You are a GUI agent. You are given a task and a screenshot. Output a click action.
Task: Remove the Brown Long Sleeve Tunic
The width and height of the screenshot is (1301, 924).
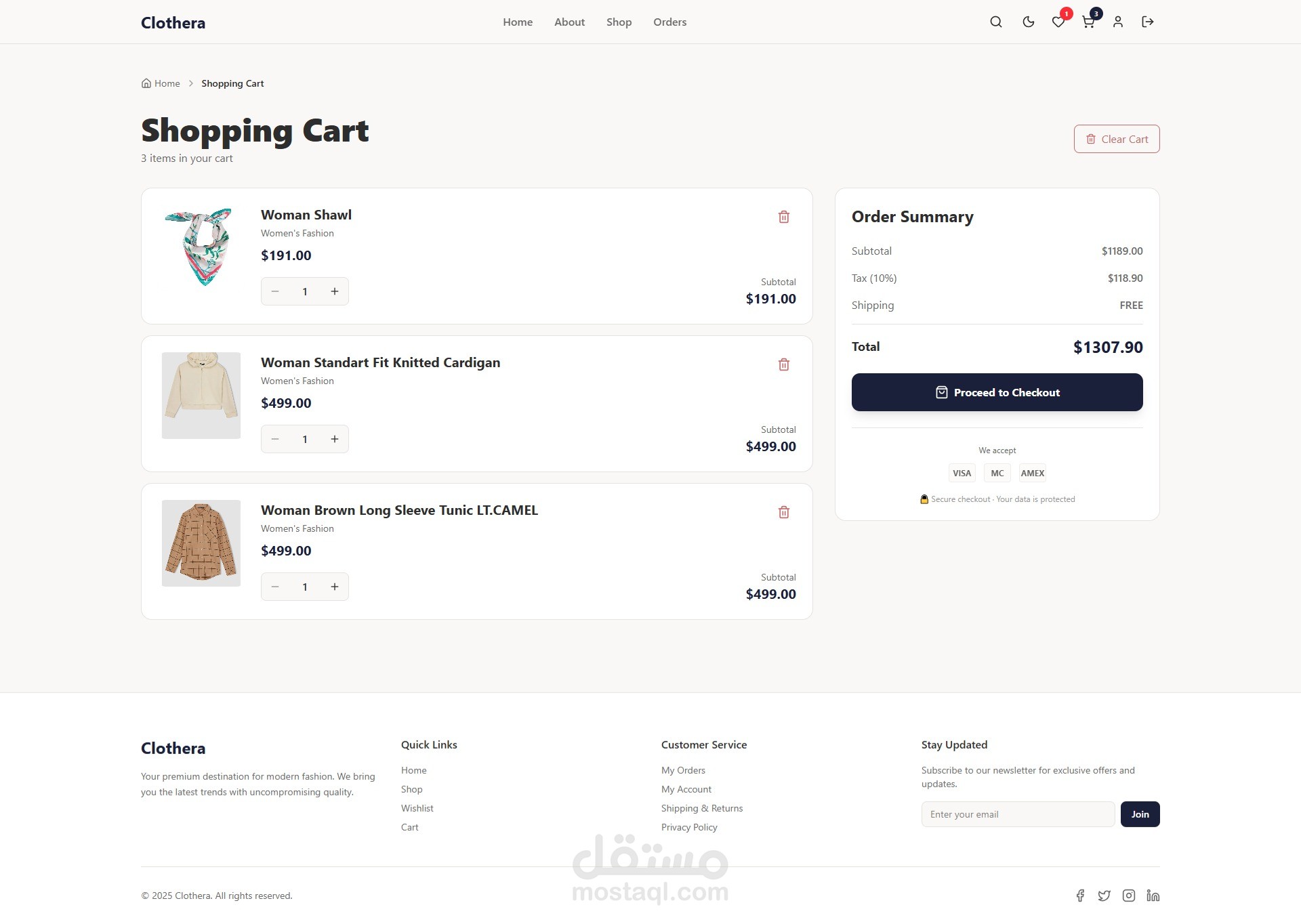tap(783, 512)
